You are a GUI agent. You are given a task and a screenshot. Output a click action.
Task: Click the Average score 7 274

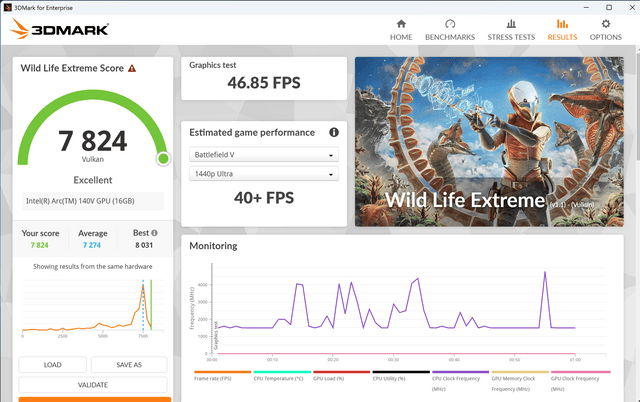[x=92, y=245]
